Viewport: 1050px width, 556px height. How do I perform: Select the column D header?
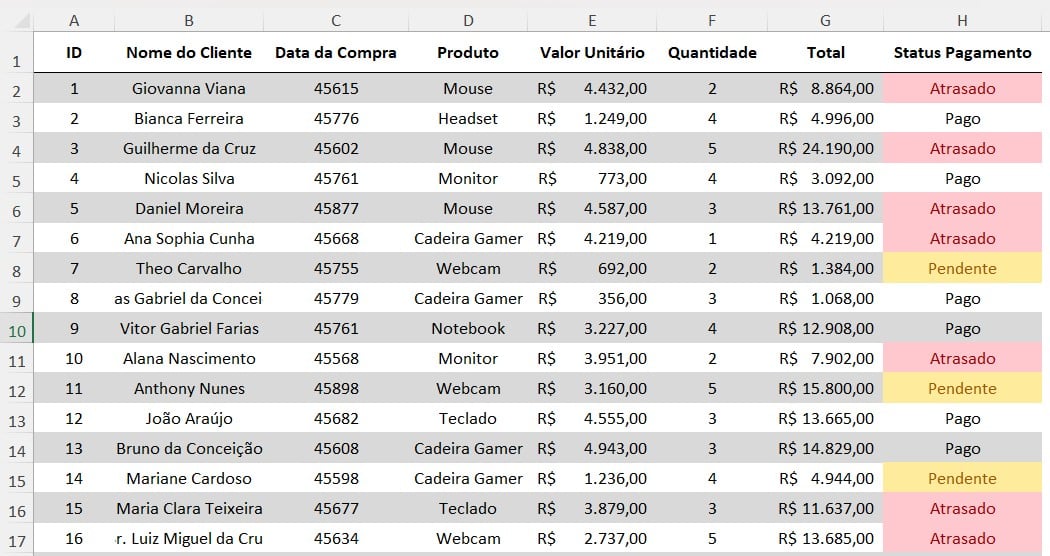click(x=468, y=21)
